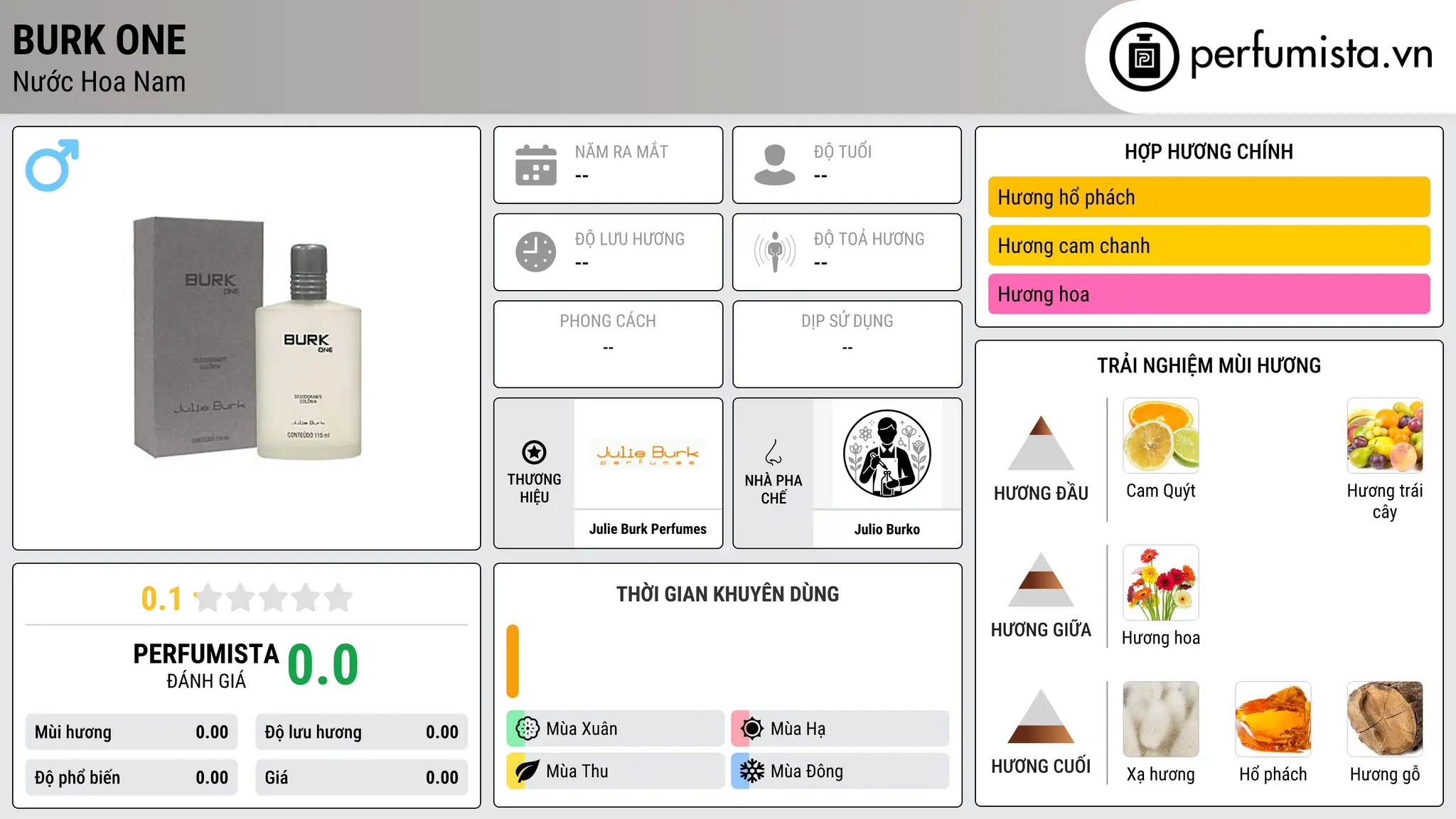Click the Hương đầu pyramid icon
This screenshot has height=819, width=1456.
(1041, 443)
